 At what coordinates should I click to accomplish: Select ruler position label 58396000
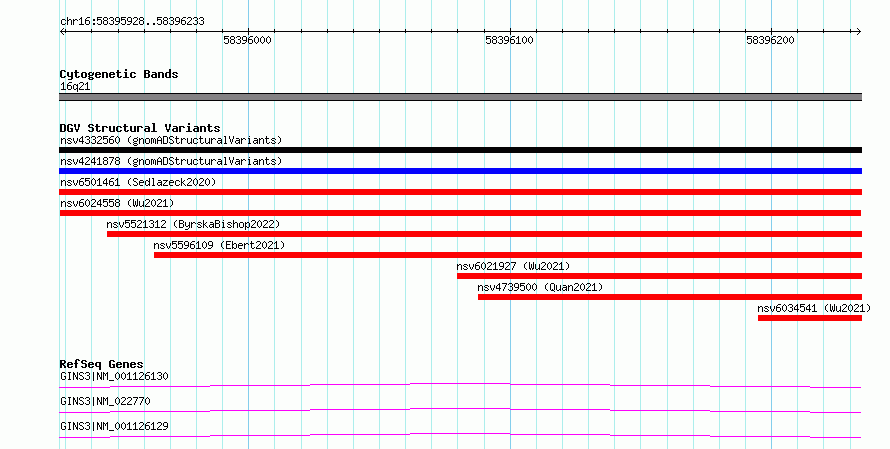[247, 40]
